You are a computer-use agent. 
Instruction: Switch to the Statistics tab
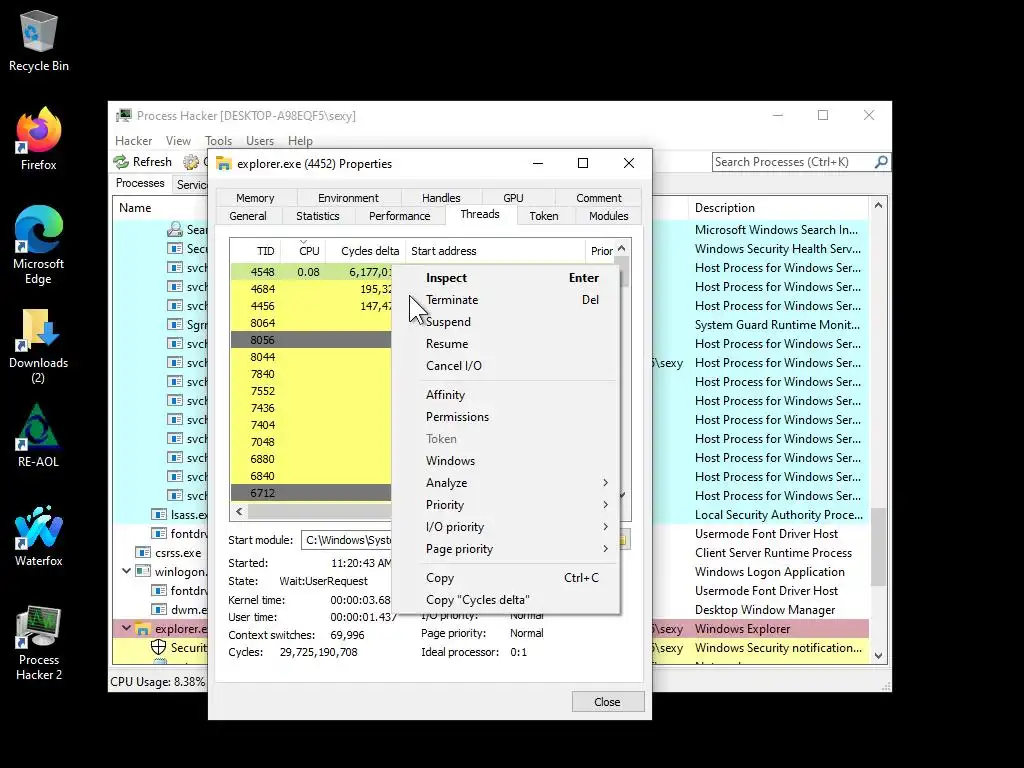pos(318,216)
